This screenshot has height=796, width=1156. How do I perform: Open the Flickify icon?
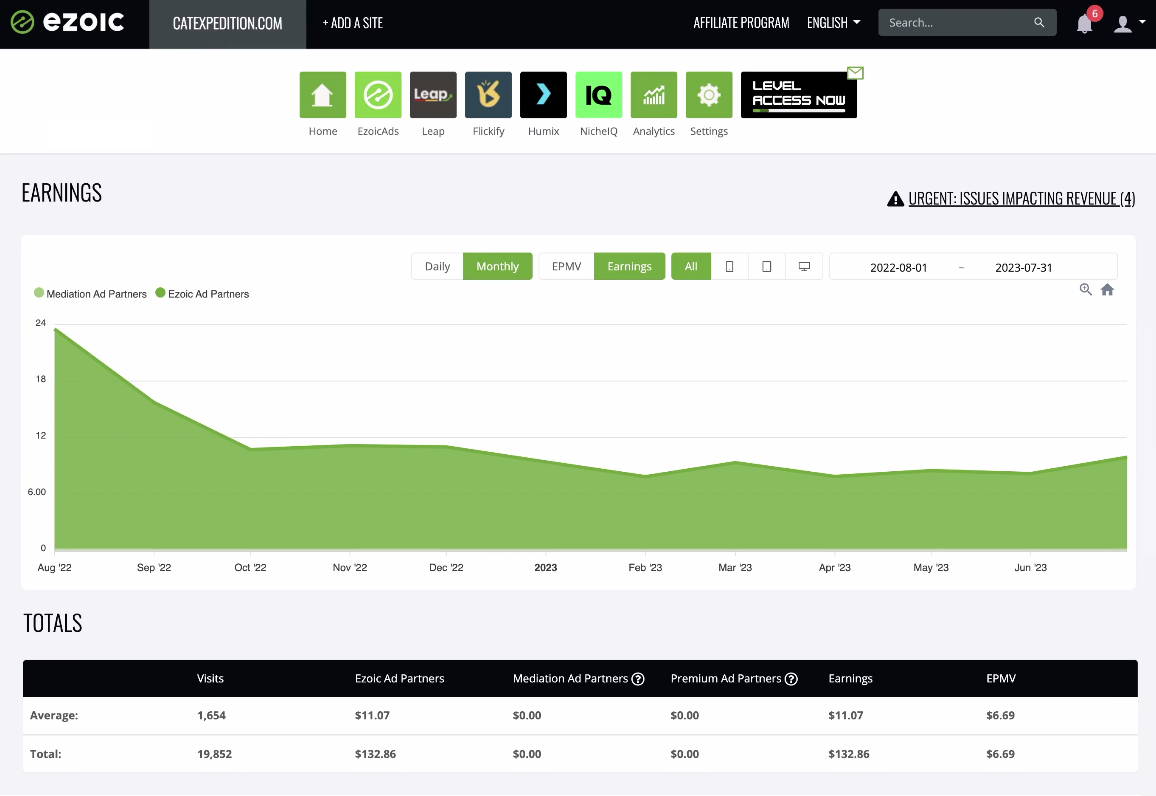(x=489, y=94)
